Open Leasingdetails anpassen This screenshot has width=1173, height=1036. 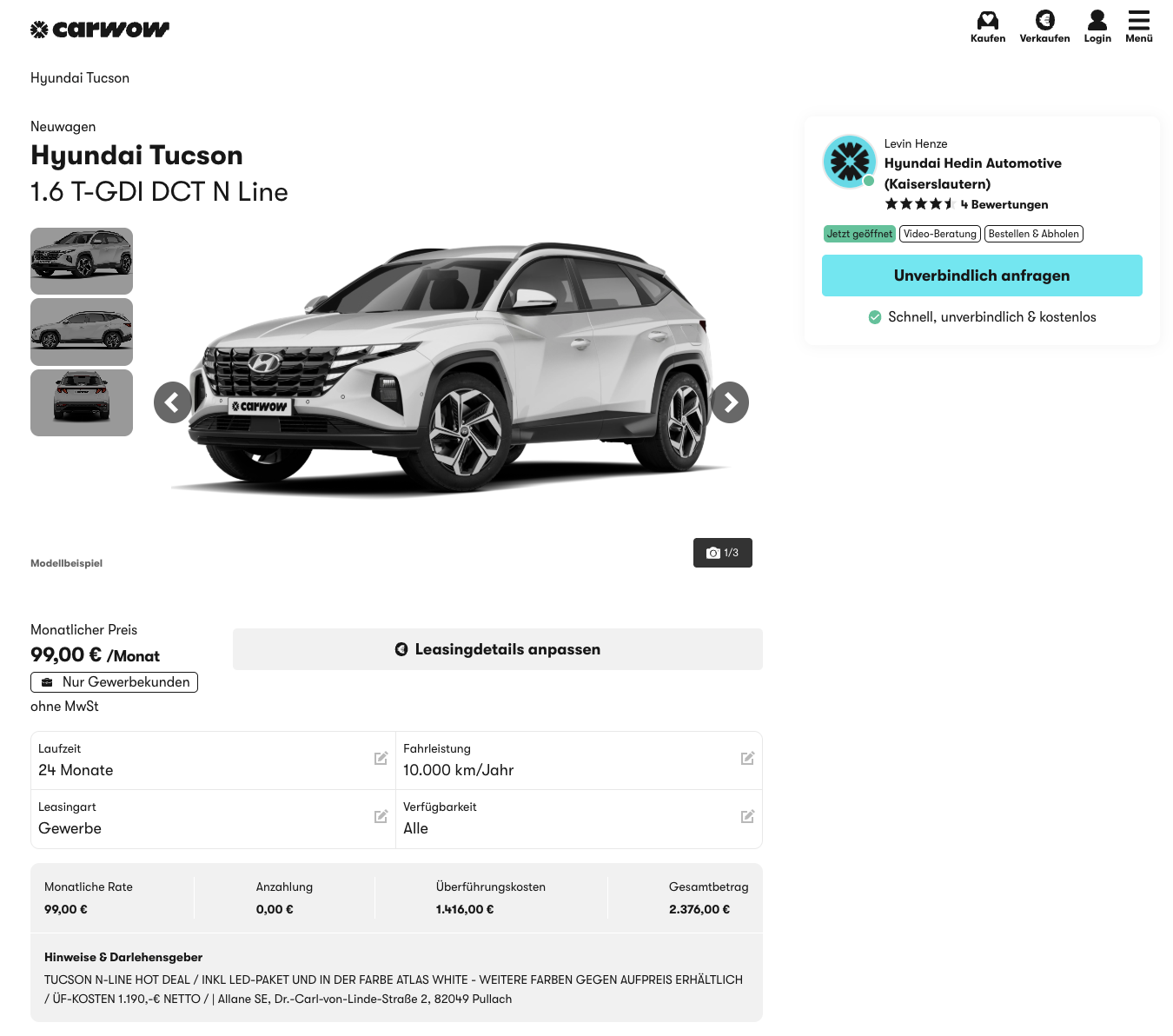(497, 649)
